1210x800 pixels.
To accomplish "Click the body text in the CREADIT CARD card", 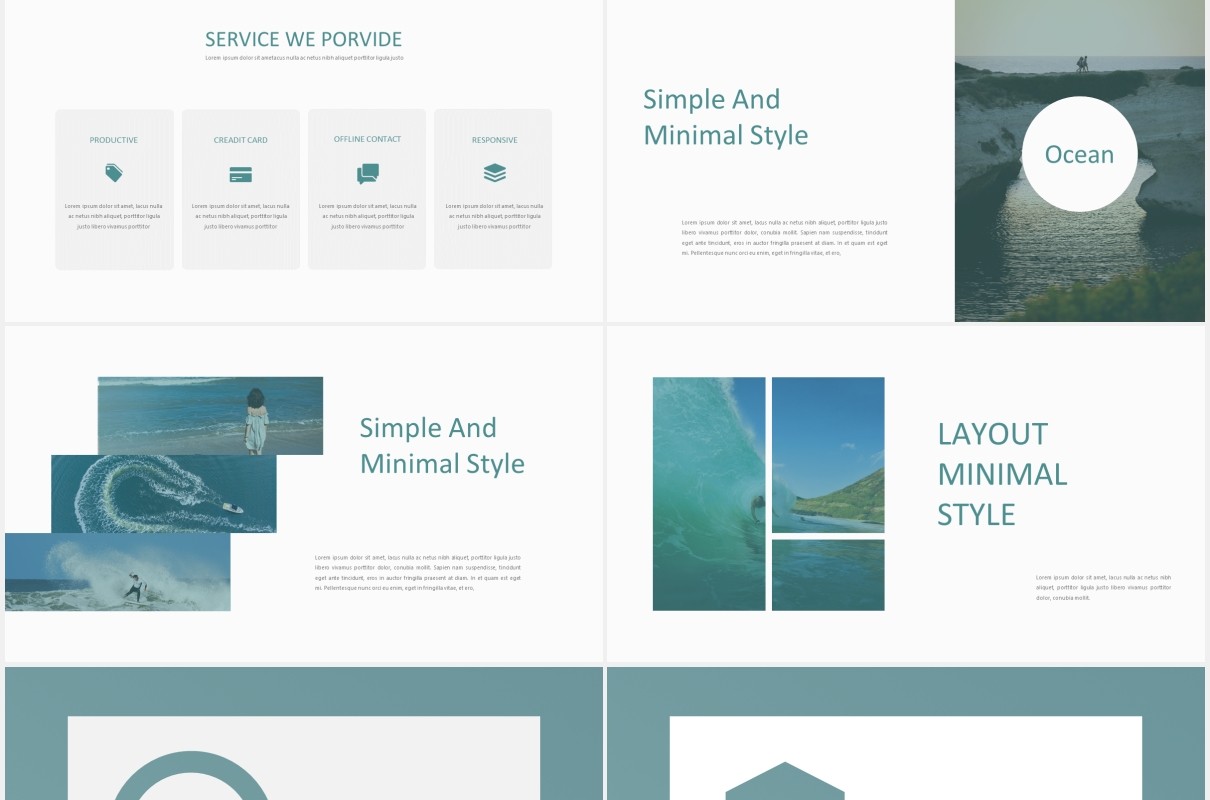I will pos(241,216).
